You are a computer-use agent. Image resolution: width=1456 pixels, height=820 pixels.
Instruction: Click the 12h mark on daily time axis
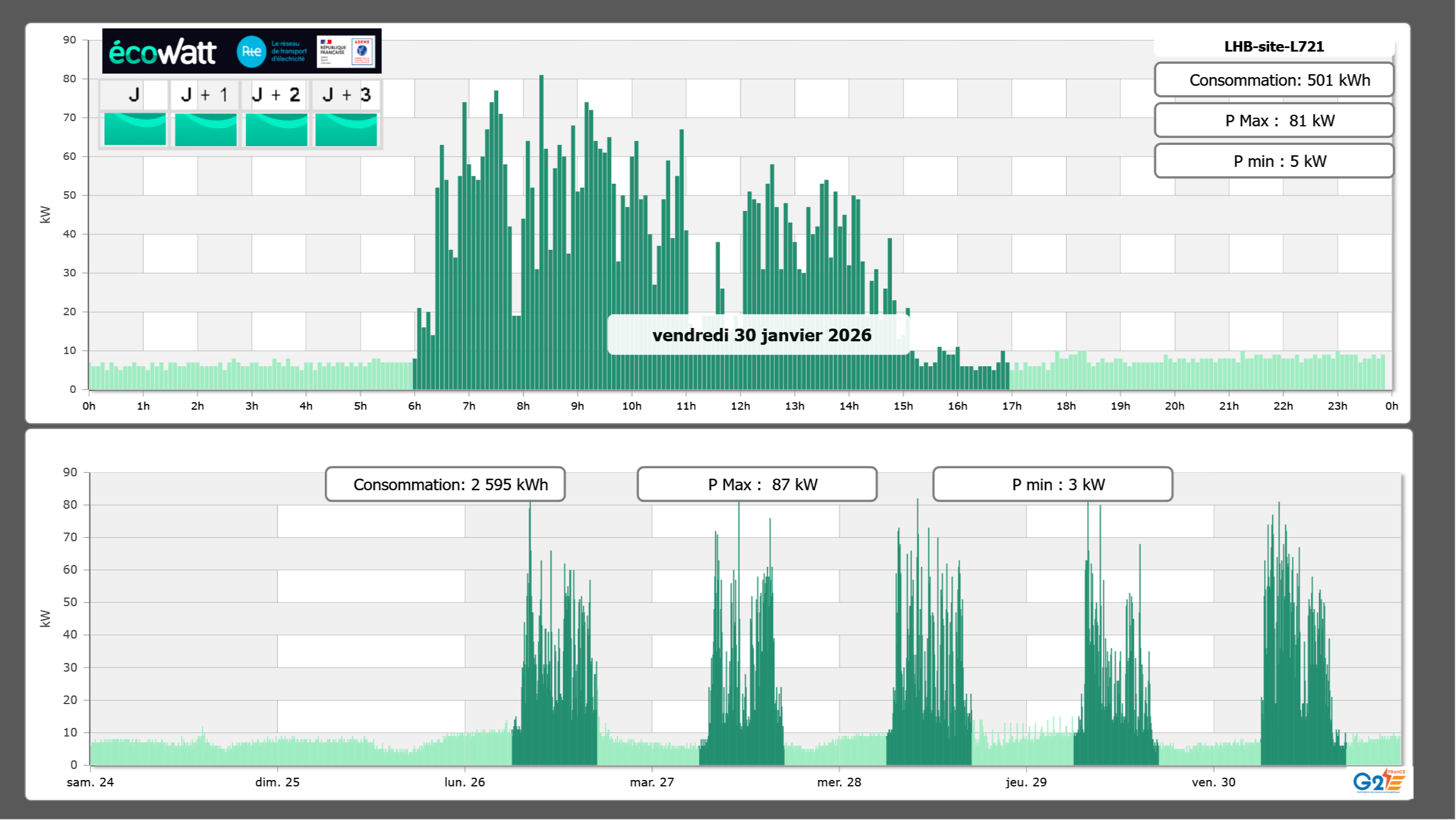(x=740, y=406)
